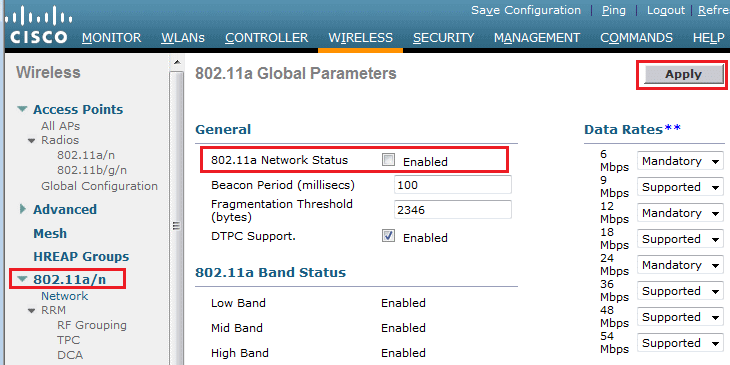Switch to the SECURITY menu
This screenshot has width=730, height=365.
(x=444, y=38)
